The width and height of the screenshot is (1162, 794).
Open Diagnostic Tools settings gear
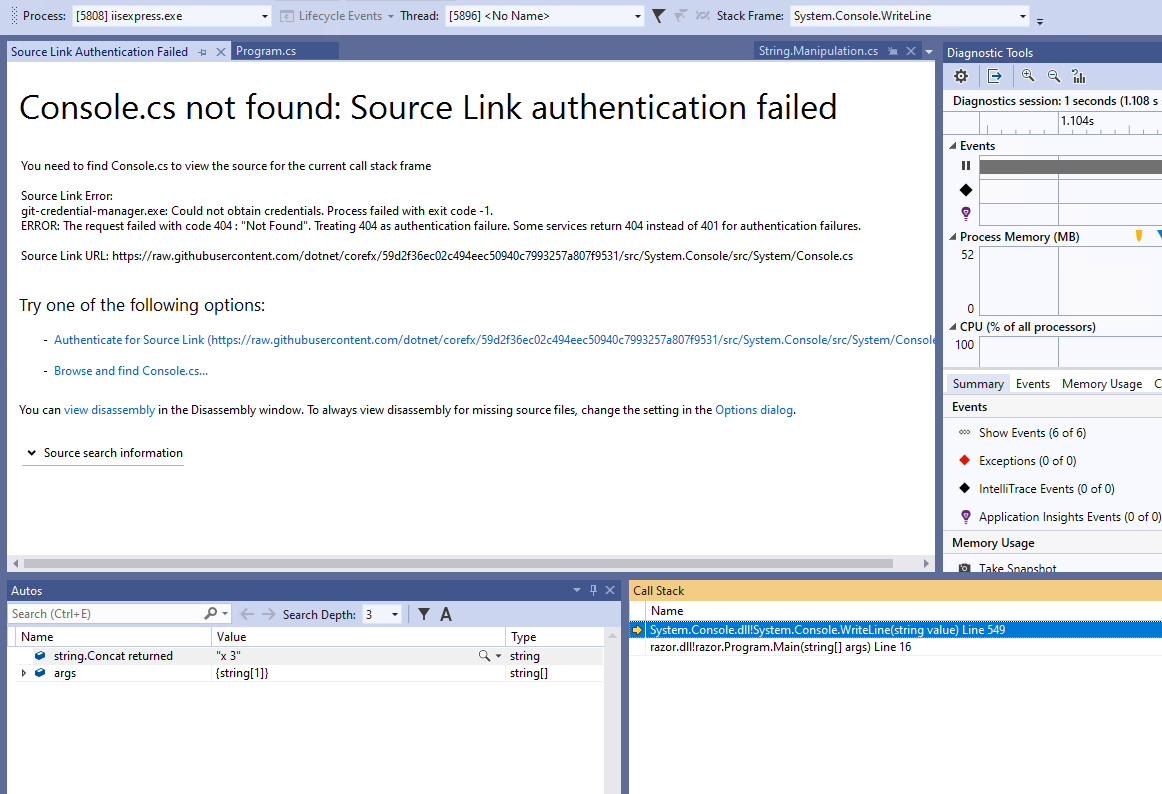960,75
